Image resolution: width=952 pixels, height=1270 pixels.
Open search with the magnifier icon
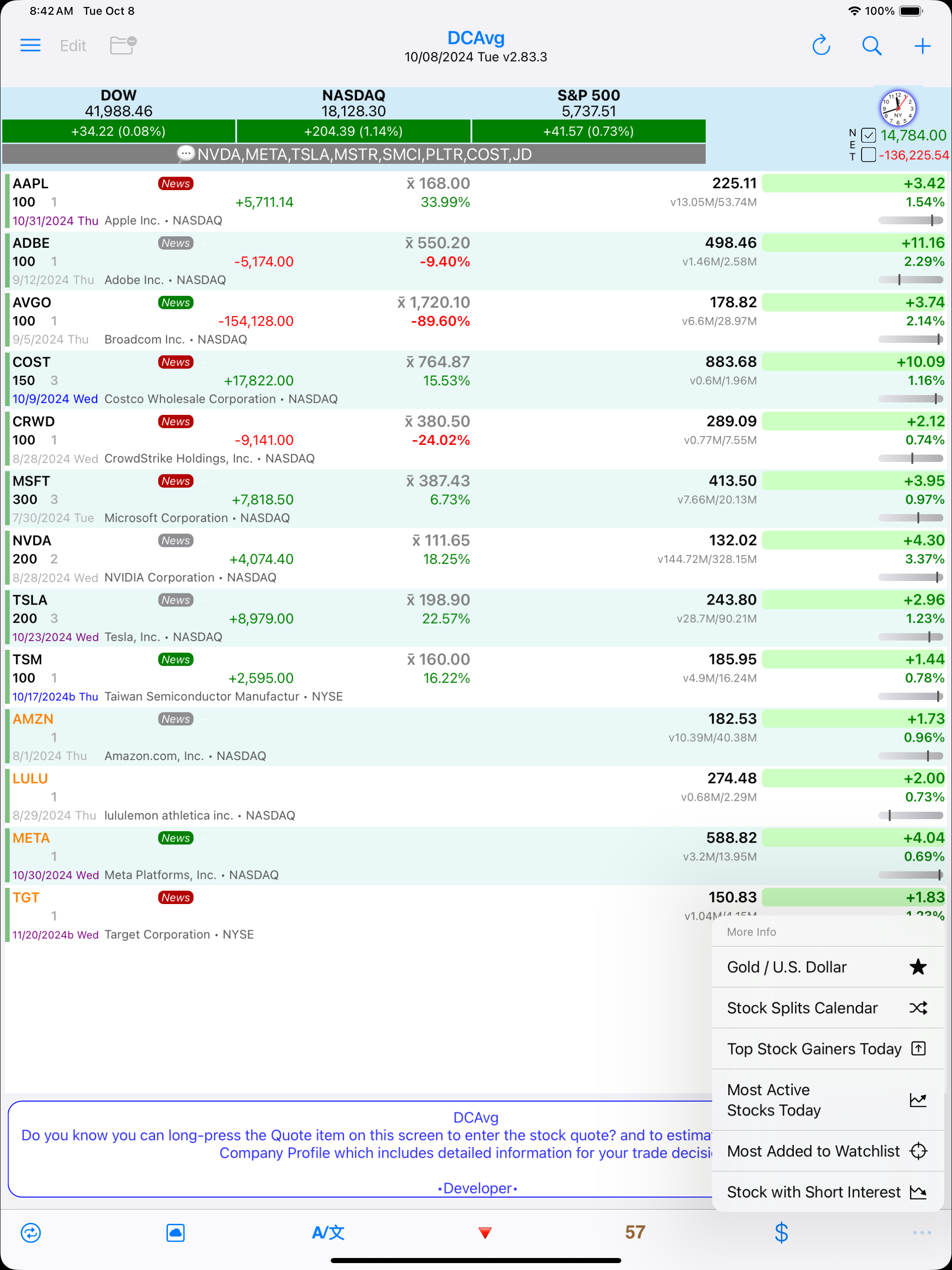pos(872,45)
